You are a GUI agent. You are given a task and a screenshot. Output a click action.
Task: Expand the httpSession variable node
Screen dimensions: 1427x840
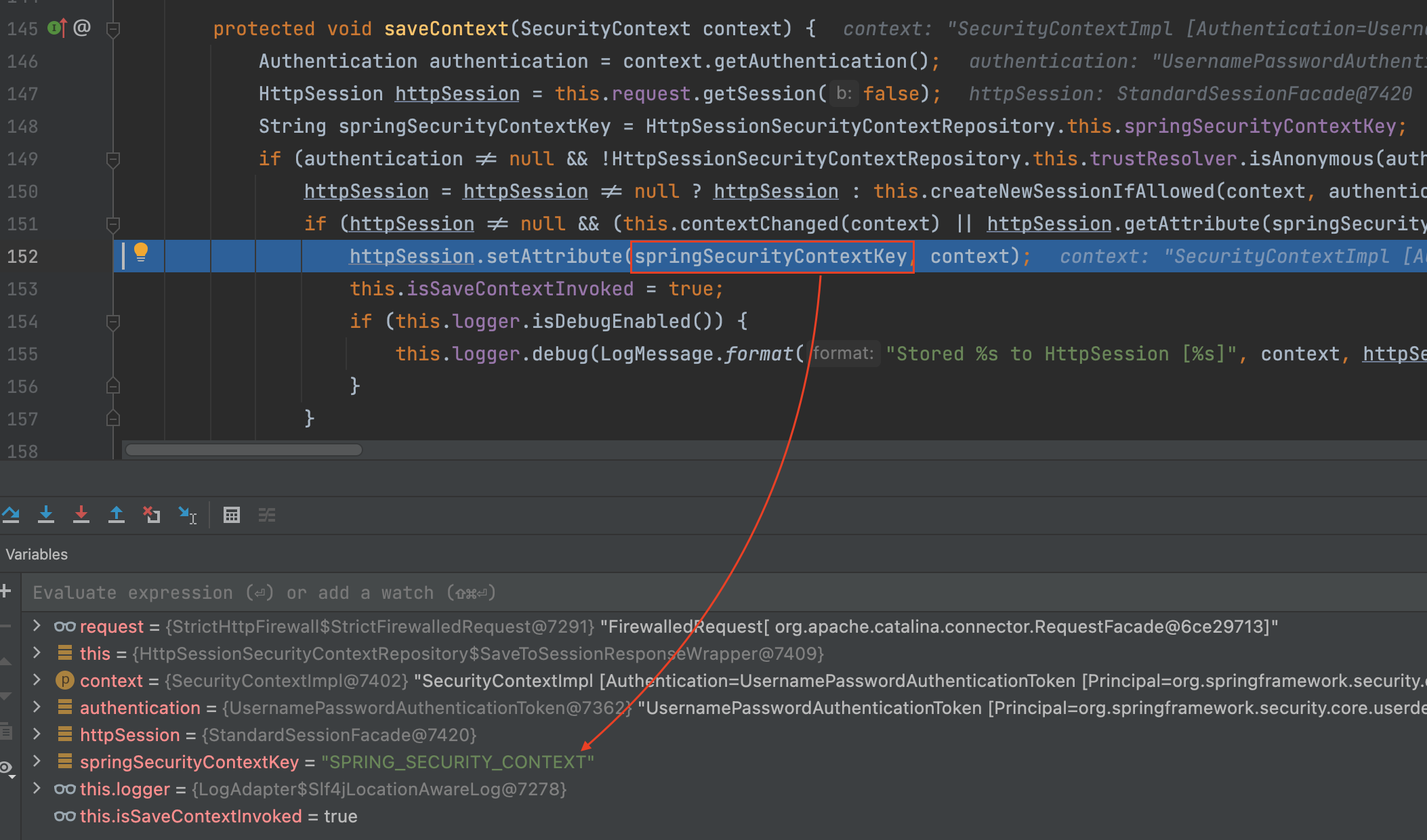tap(37, 734)
